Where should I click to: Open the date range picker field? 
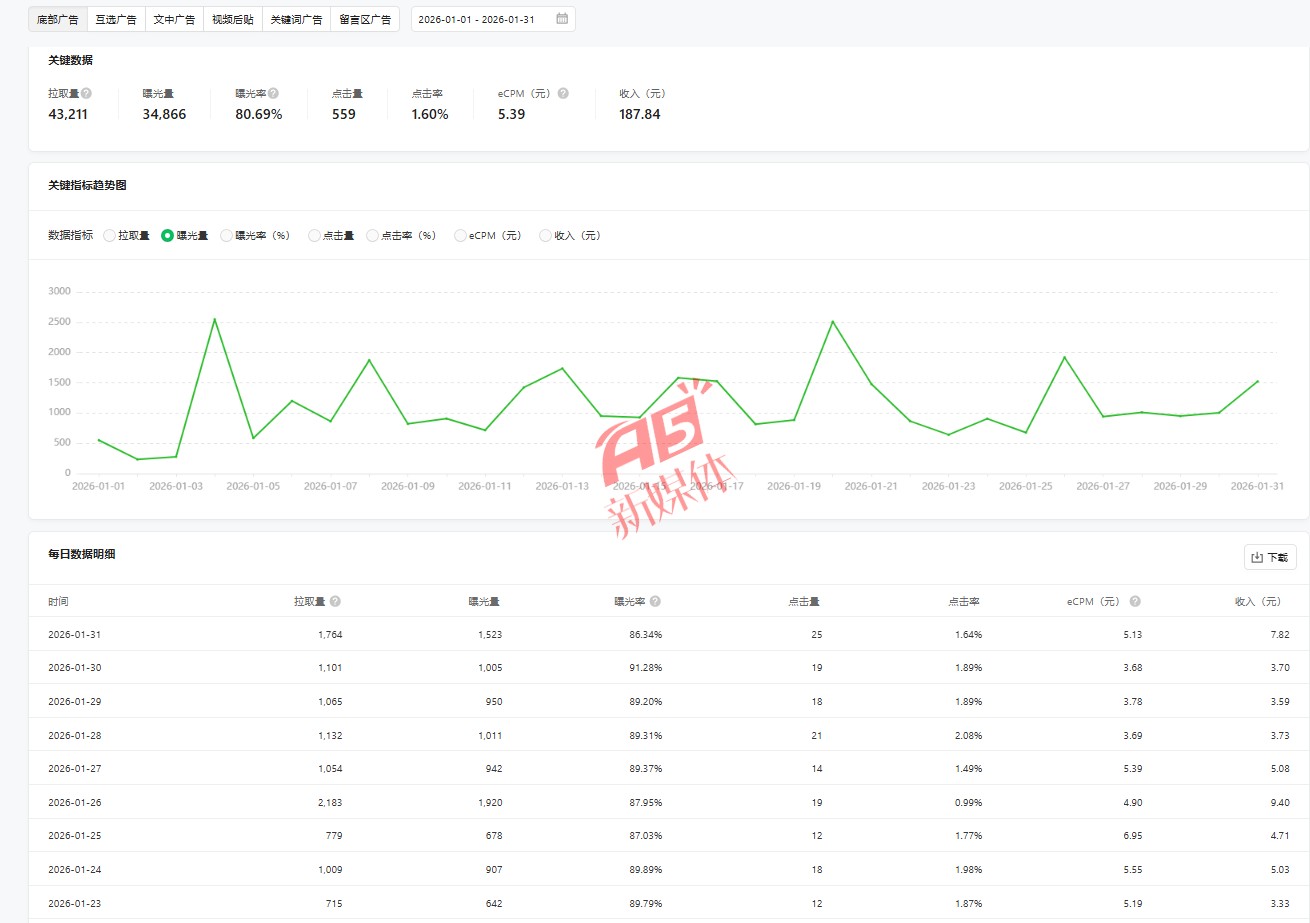point(482,19)
